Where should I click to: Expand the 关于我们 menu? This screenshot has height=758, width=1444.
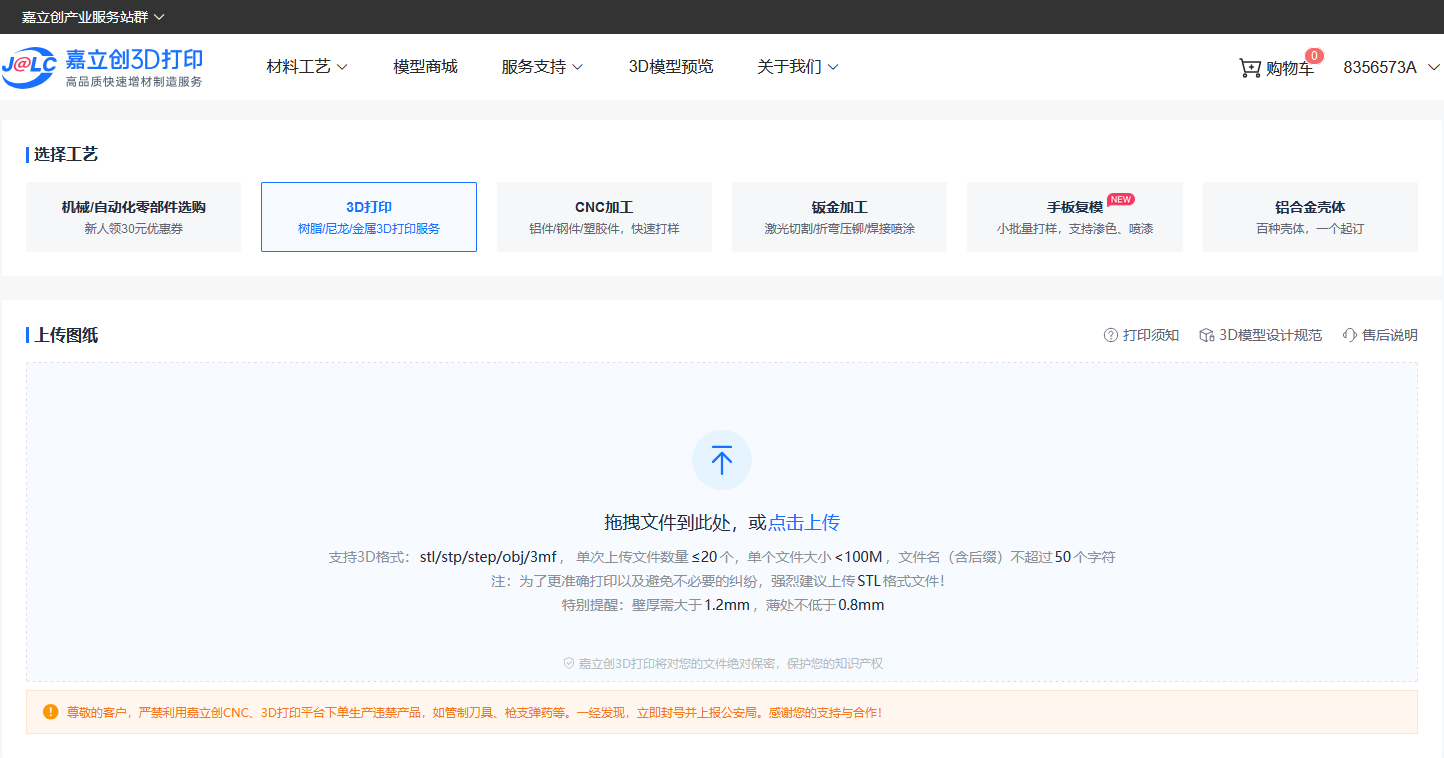798,67
